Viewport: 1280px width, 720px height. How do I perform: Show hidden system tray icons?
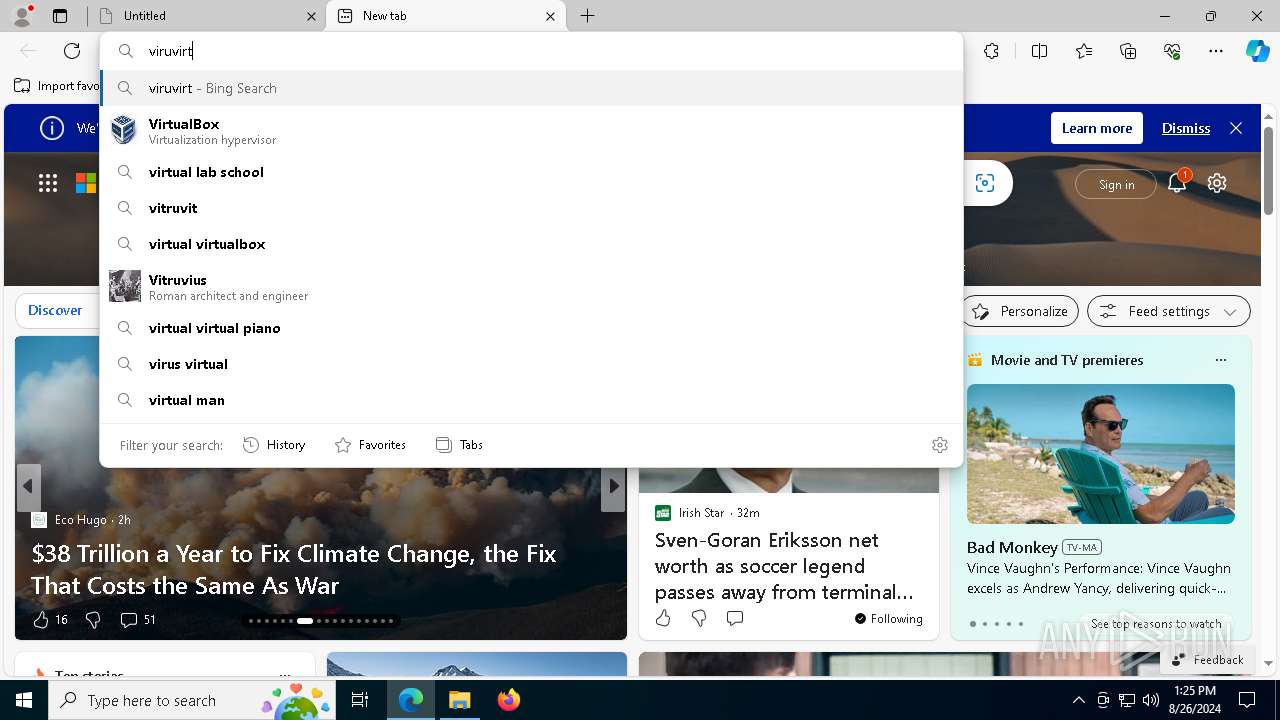click(x=1078, y=700)
